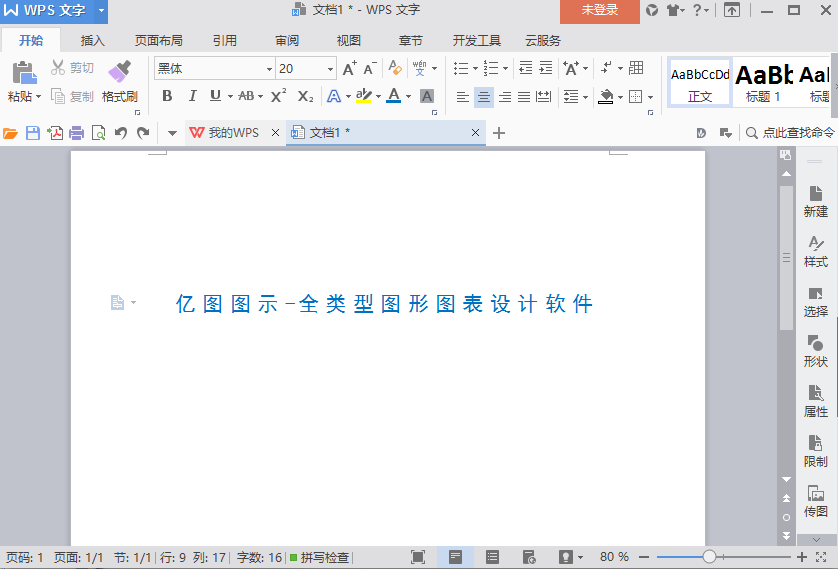Open file with the folder icon

(x=10, y=133)
